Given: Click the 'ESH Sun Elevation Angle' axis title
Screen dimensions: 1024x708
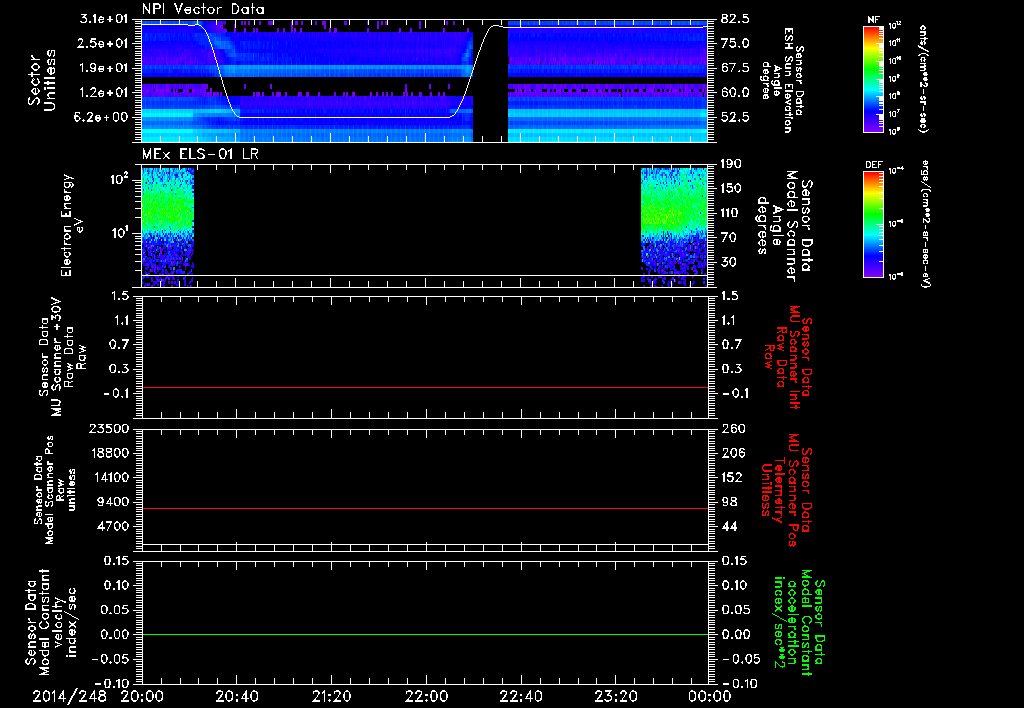Looking at the screenshot, I should click(x=782, y=80).
